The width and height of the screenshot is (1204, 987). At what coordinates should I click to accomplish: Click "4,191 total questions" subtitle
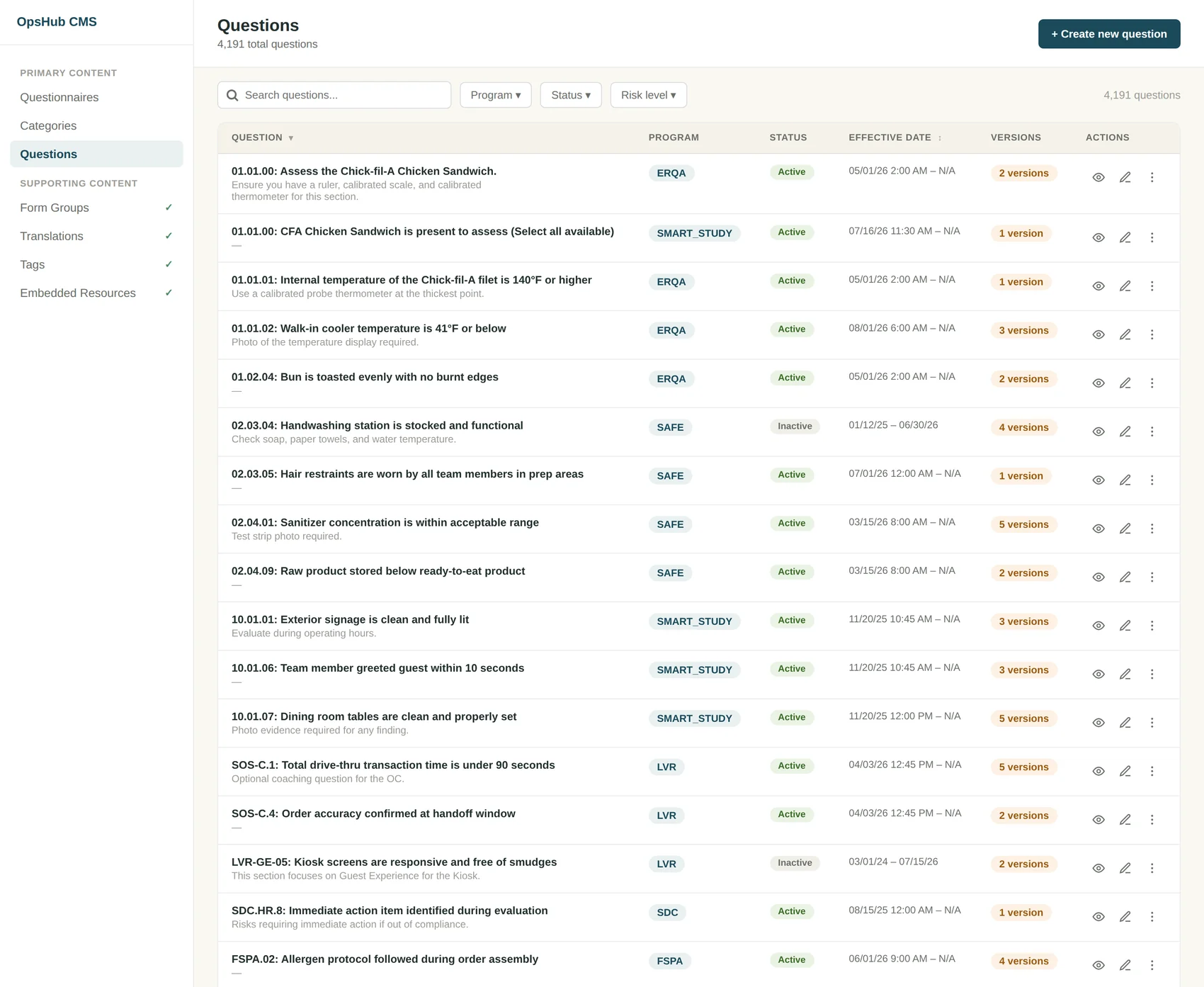tap(267, 44)
